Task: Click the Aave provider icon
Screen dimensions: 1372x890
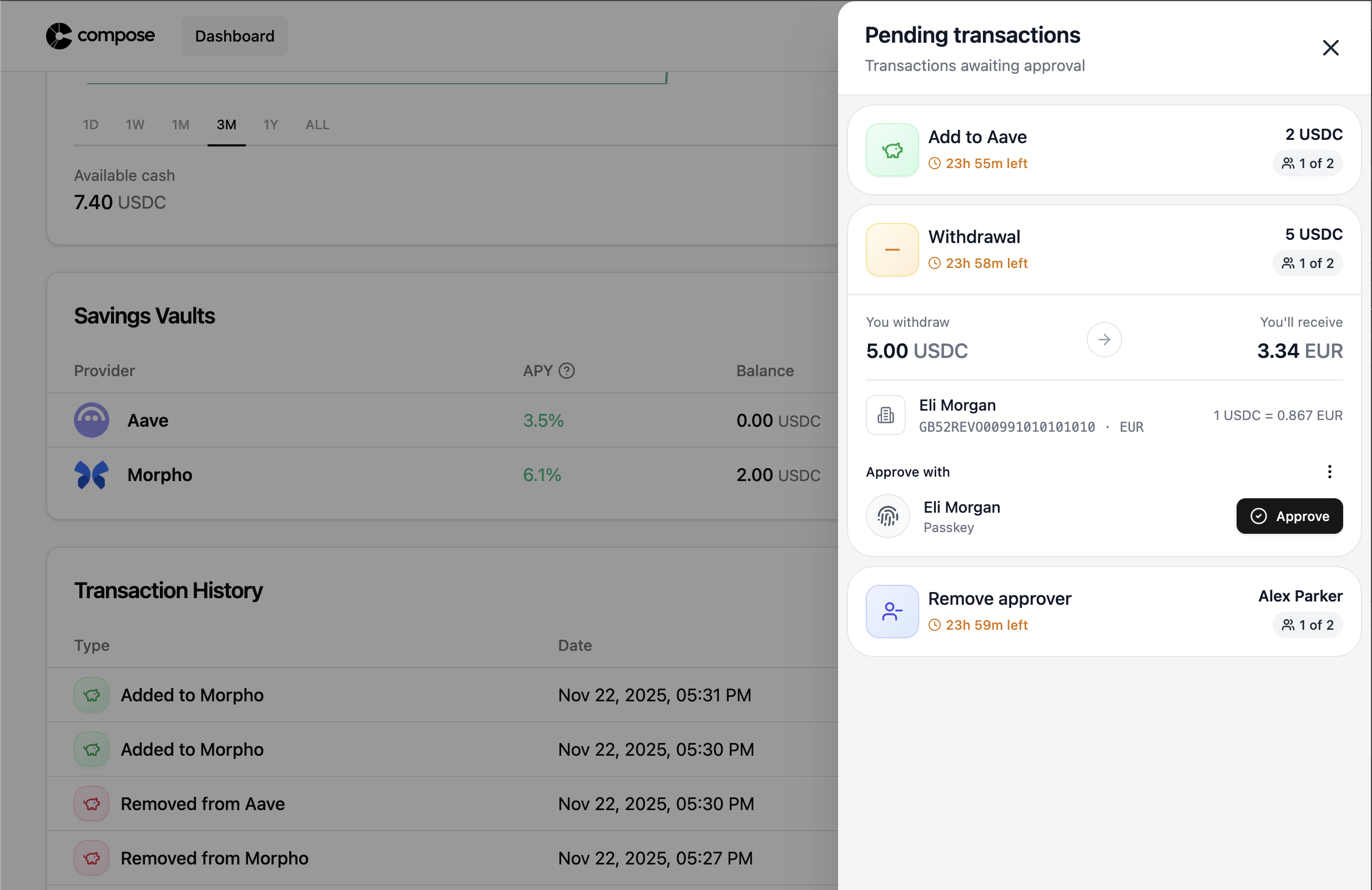Action: [x=91, y=420]
